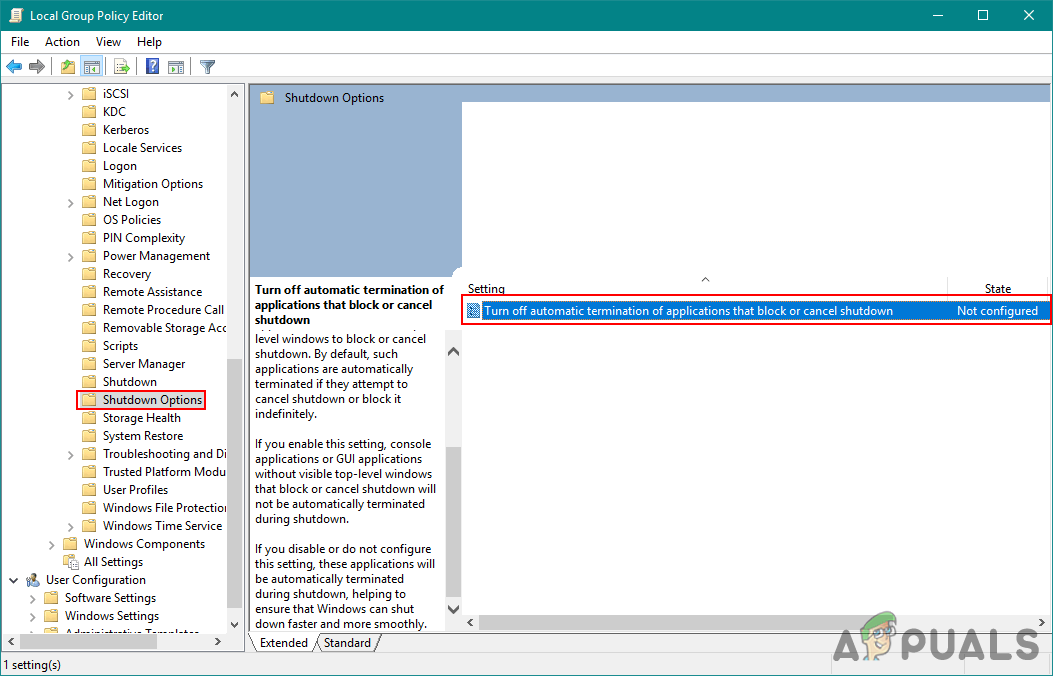The width and height of the screenshot is (1053, 676).
Task: Click tree pane scroll down arrow
Action: 234,624
